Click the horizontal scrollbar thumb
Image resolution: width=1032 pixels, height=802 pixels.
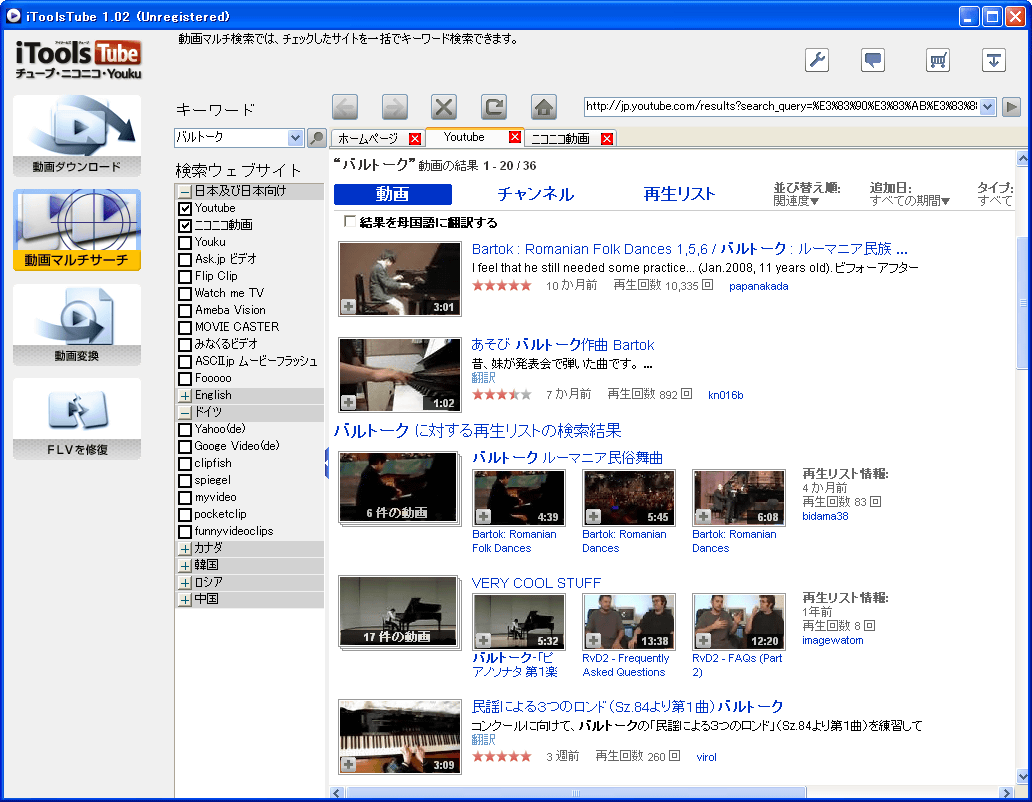(576, 793)
